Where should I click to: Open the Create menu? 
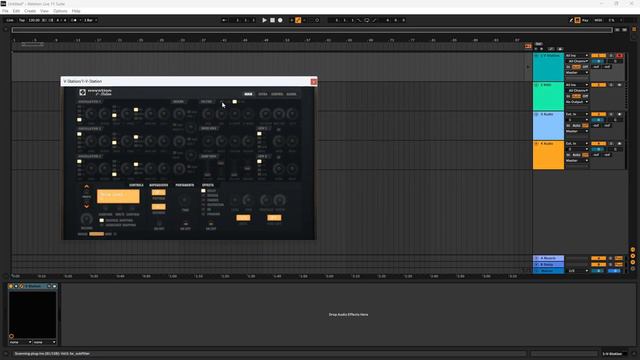click(30, 11)
